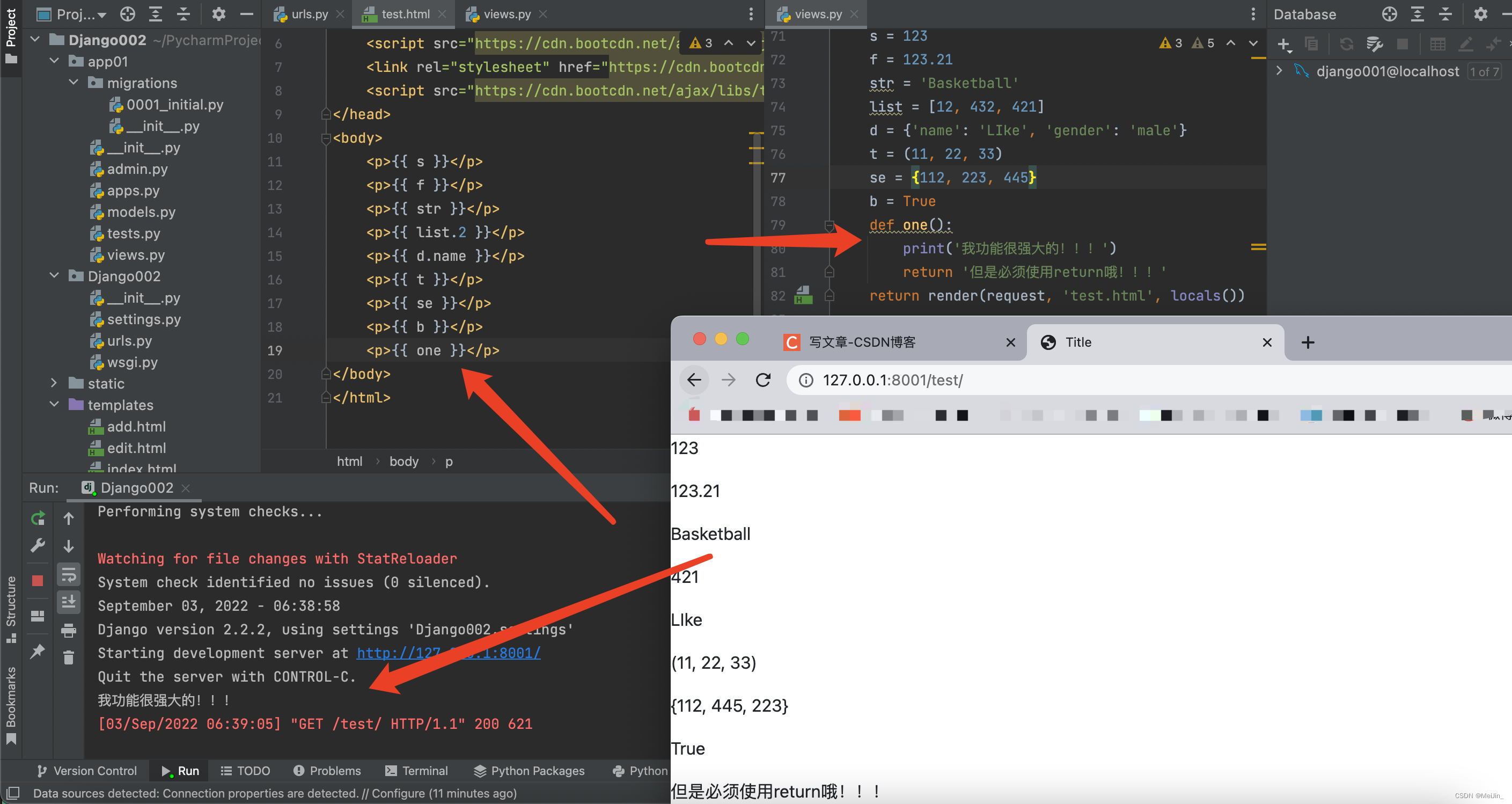The width and height of the screenshot is (1512, 804).
Task: Click the browser forward arrow
Action: tap(729, 380)
